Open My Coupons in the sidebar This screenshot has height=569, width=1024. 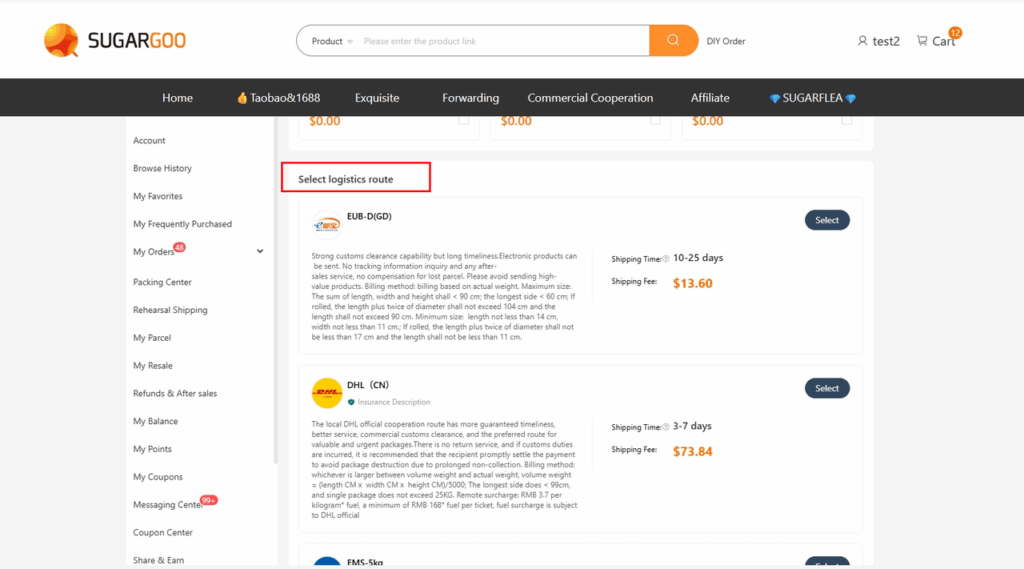point(158,477)
